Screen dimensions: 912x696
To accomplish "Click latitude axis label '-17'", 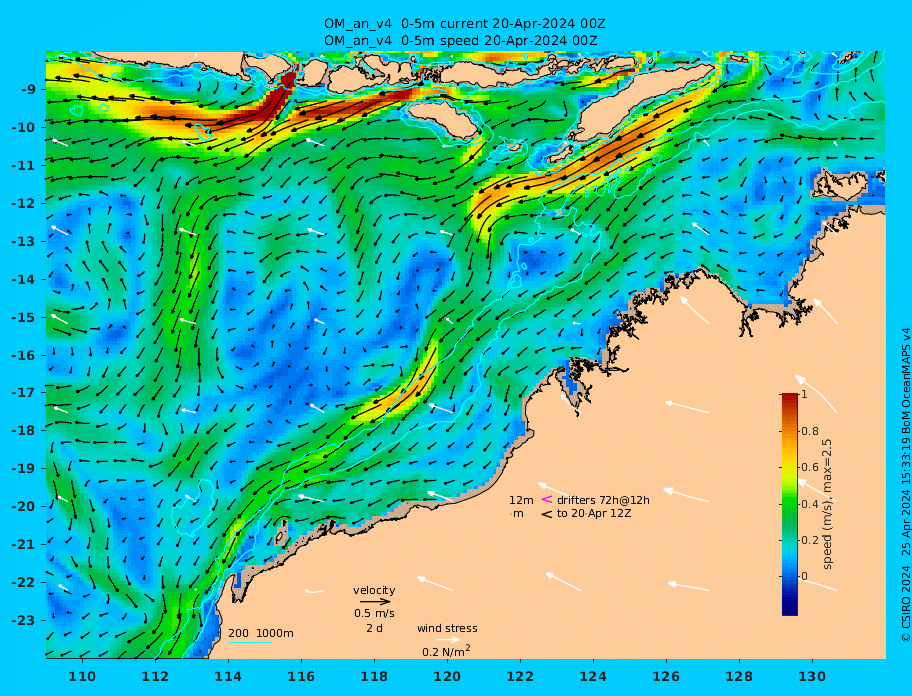I will point(24,392).
